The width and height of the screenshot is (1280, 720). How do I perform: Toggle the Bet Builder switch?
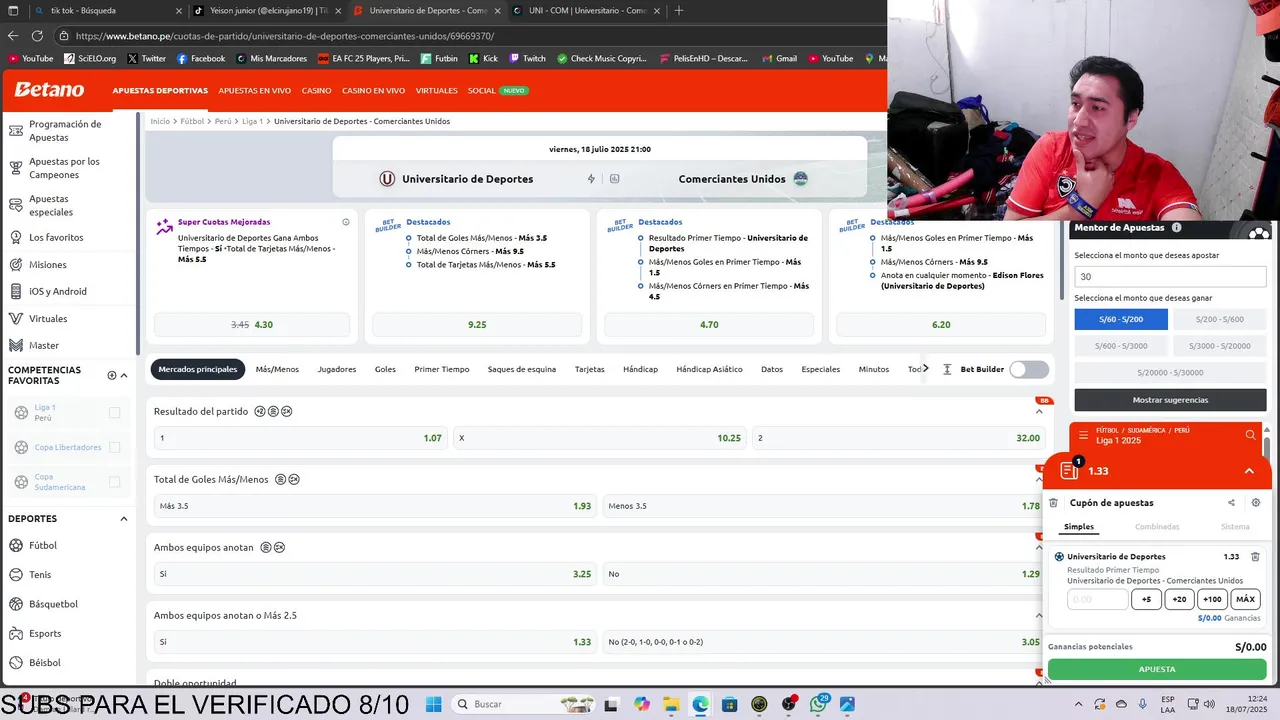tap(1029, 369)
